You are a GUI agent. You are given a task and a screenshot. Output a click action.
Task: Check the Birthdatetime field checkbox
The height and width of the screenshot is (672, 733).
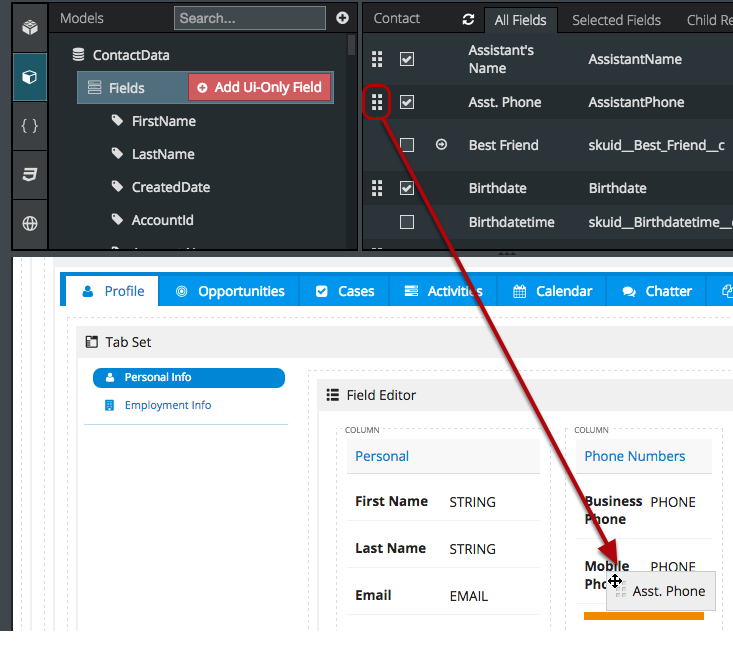click(407, 222)
